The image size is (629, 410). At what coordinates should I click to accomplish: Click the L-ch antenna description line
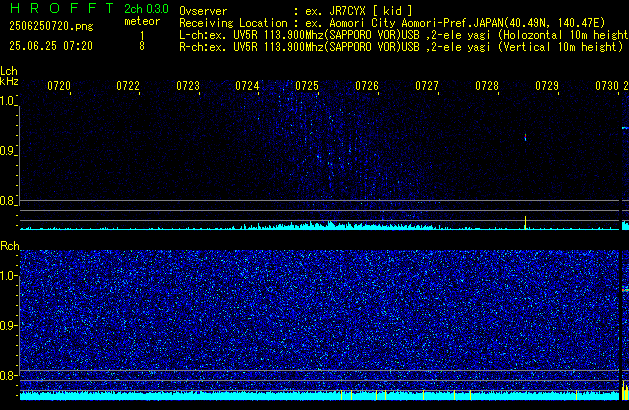pyautogui.click(x=404, y=35)
